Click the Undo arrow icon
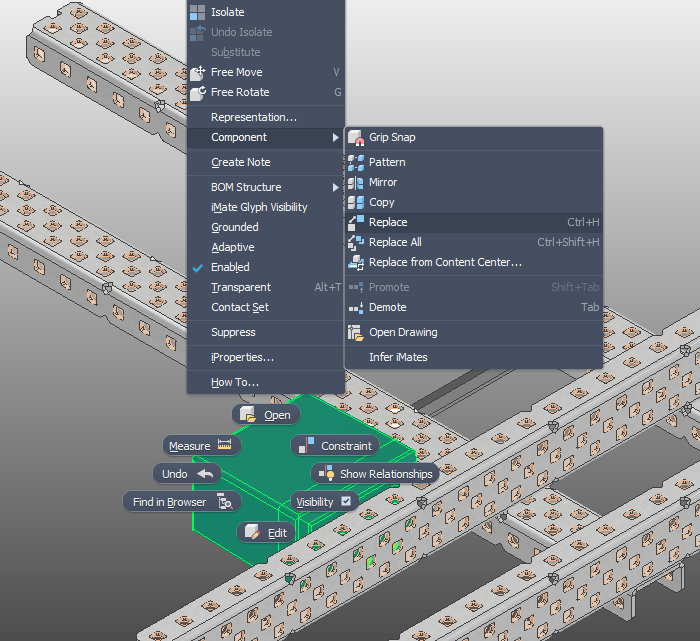This screenshot has height=641, width=700. [x=205, y=474]
